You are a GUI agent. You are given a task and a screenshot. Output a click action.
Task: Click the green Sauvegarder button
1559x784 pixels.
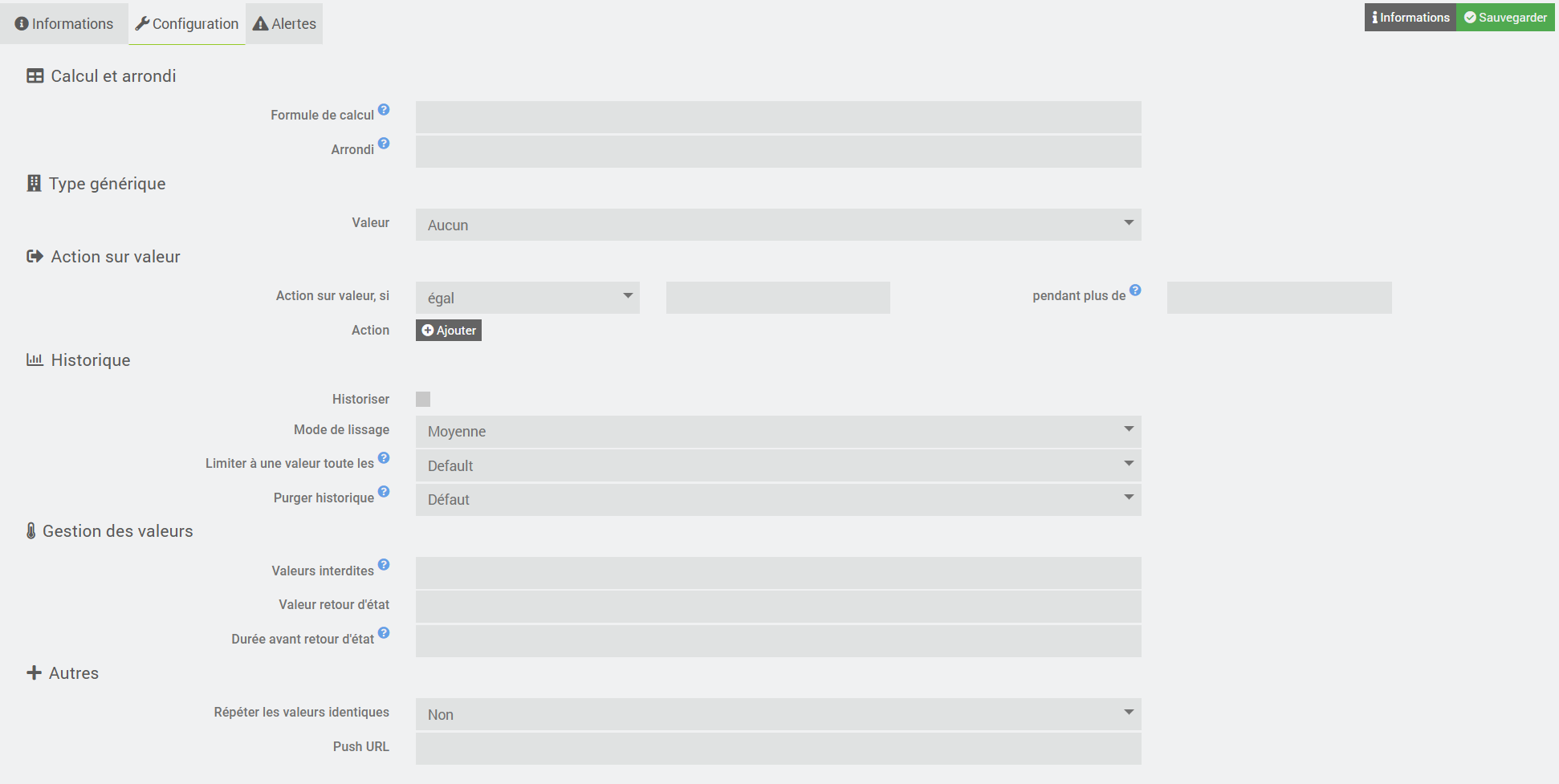point(1505,18)
